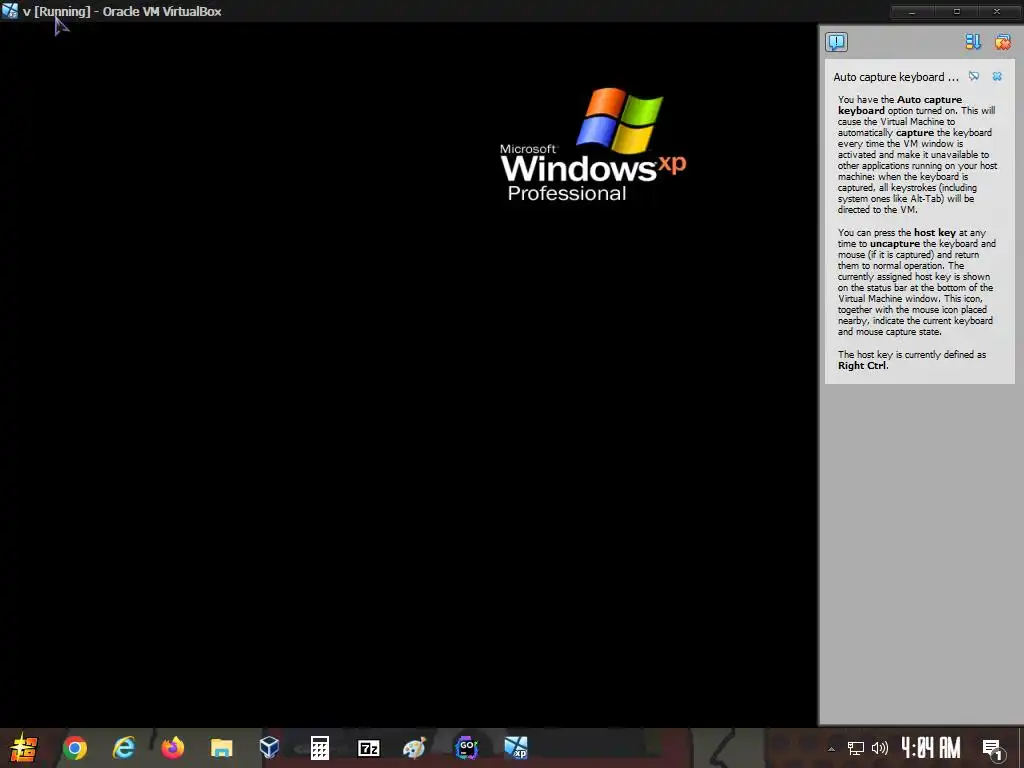This screenshot has width=1024, height=768.
Task: Open the Calculator app from taskbar
Action: (x=319, y=748)
